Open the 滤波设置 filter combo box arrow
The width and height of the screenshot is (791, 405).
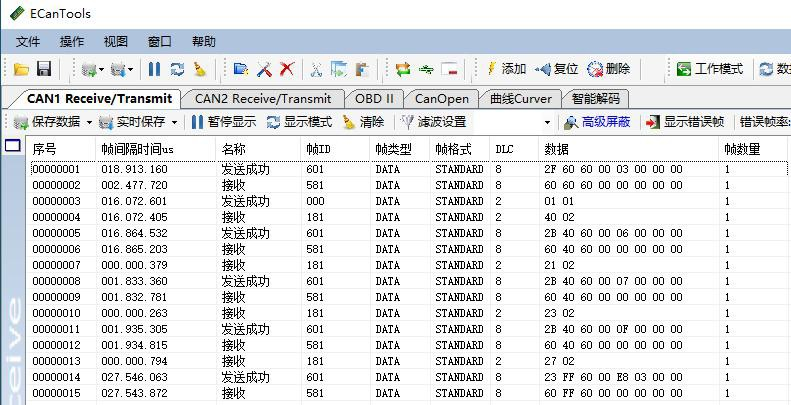tap(547, 122)
